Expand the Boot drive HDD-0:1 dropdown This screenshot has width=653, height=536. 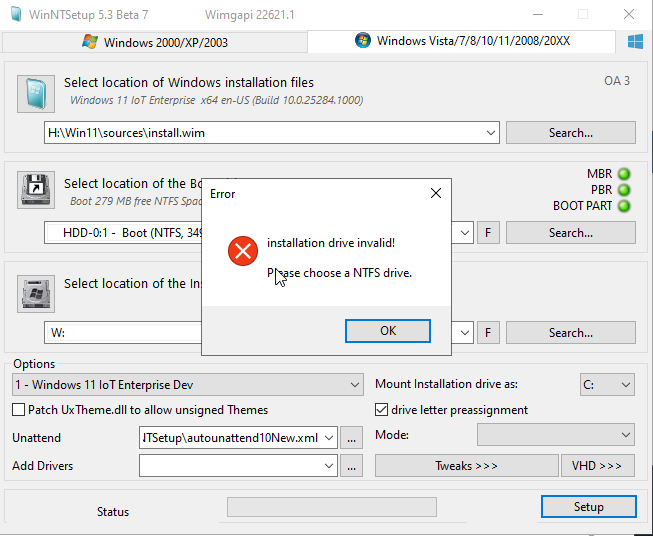click(465, 233)
